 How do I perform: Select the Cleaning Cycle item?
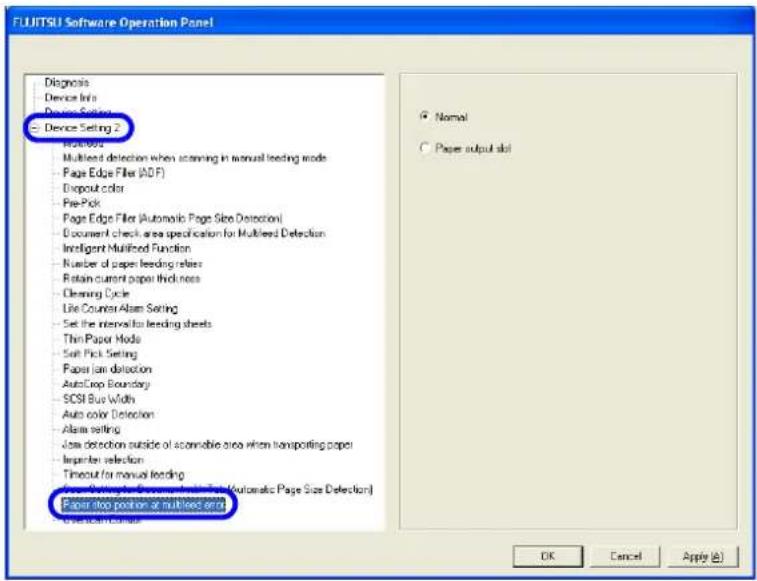pos(96,294)
